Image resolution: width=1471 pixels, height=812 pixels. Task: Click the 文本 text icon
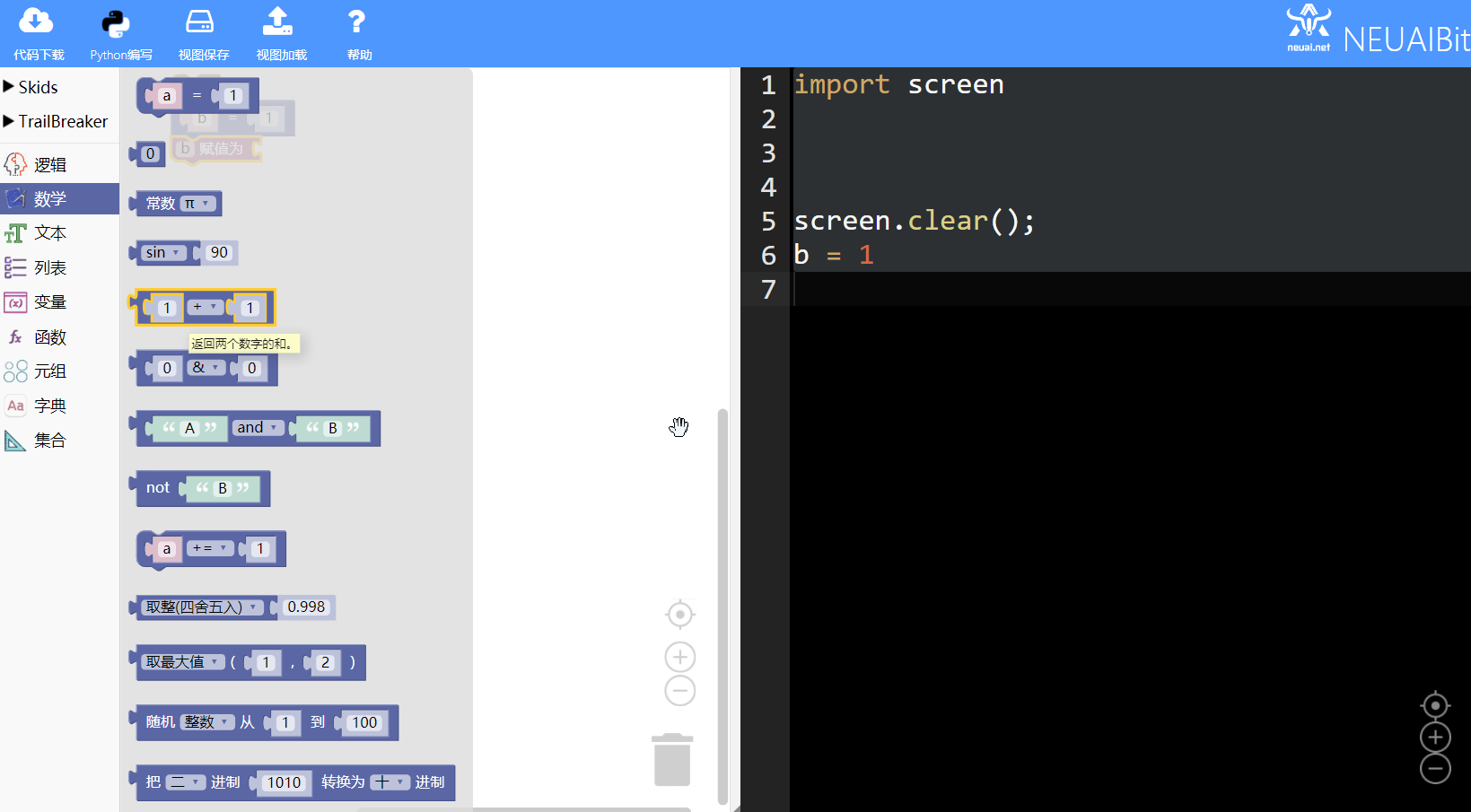[15, 233]
